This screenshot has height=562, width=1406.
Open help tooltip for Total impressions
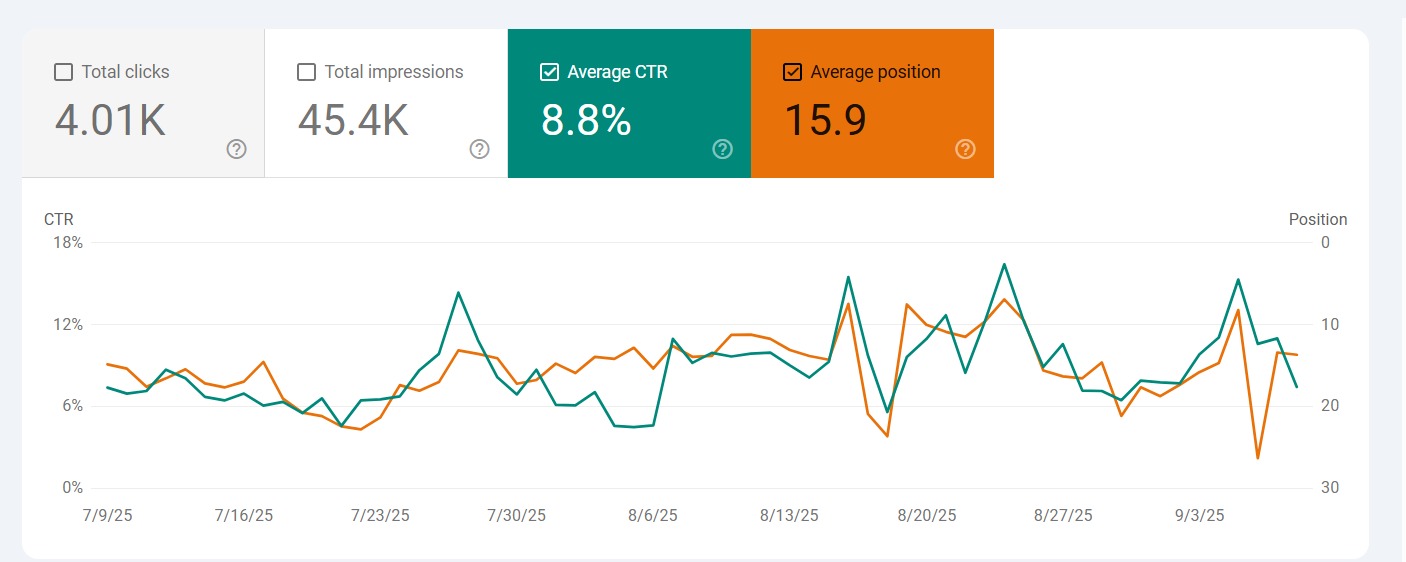[479, 149]
